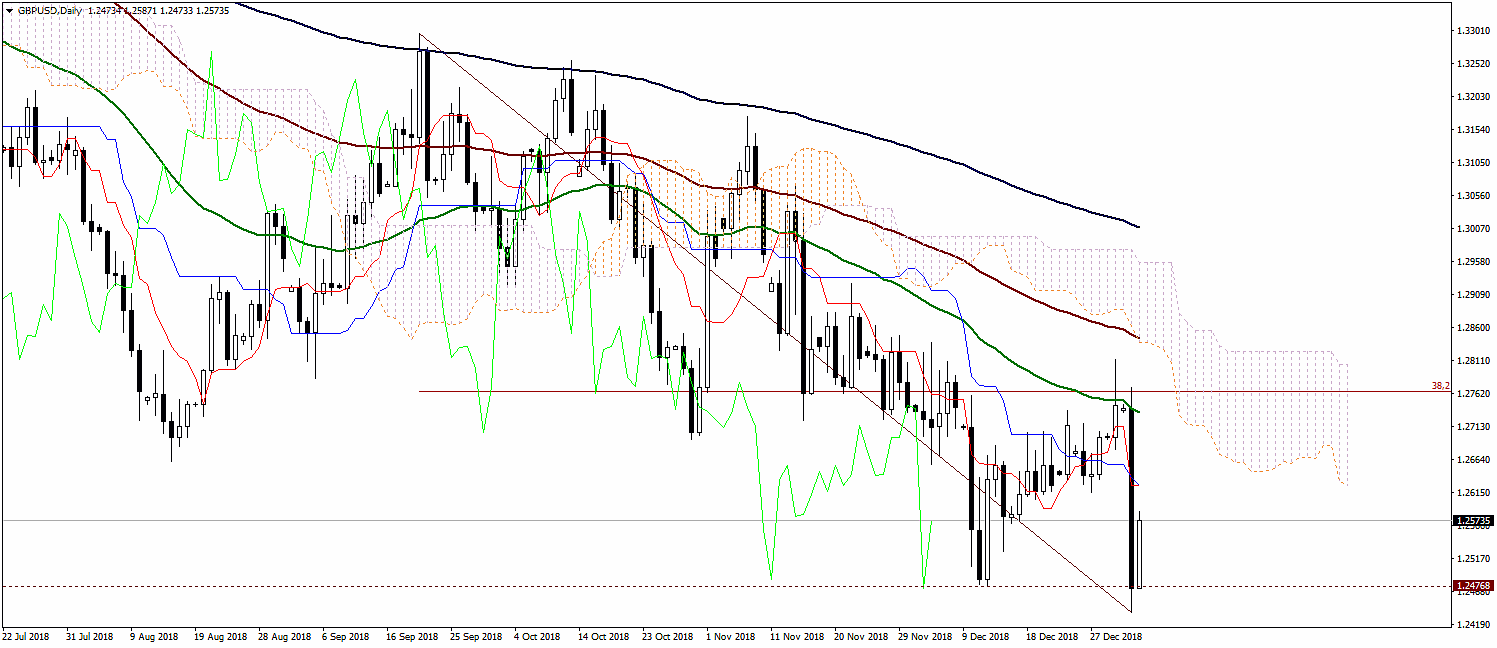This screenshot has width=1497, height=648.
Task: Click the 1.27130 price axis label
Action: pyautogui.click(x=1473, y=427)
